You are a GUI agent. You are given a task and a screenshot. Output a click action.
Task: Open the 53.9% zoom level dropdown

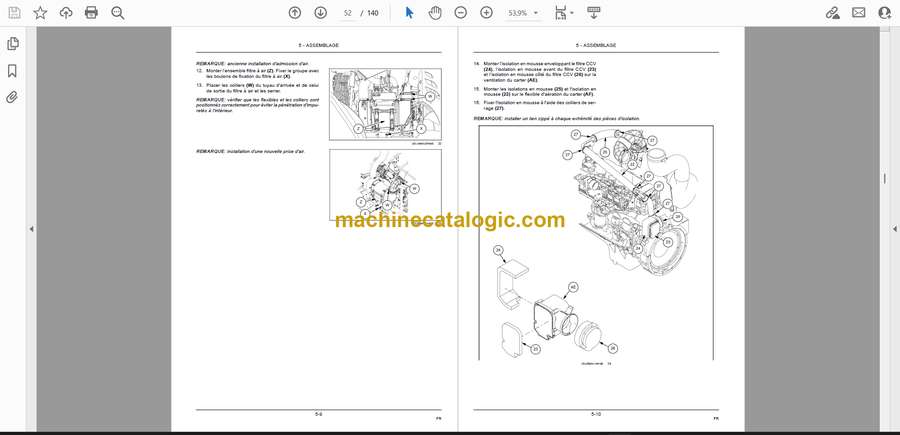pos(523,13)
